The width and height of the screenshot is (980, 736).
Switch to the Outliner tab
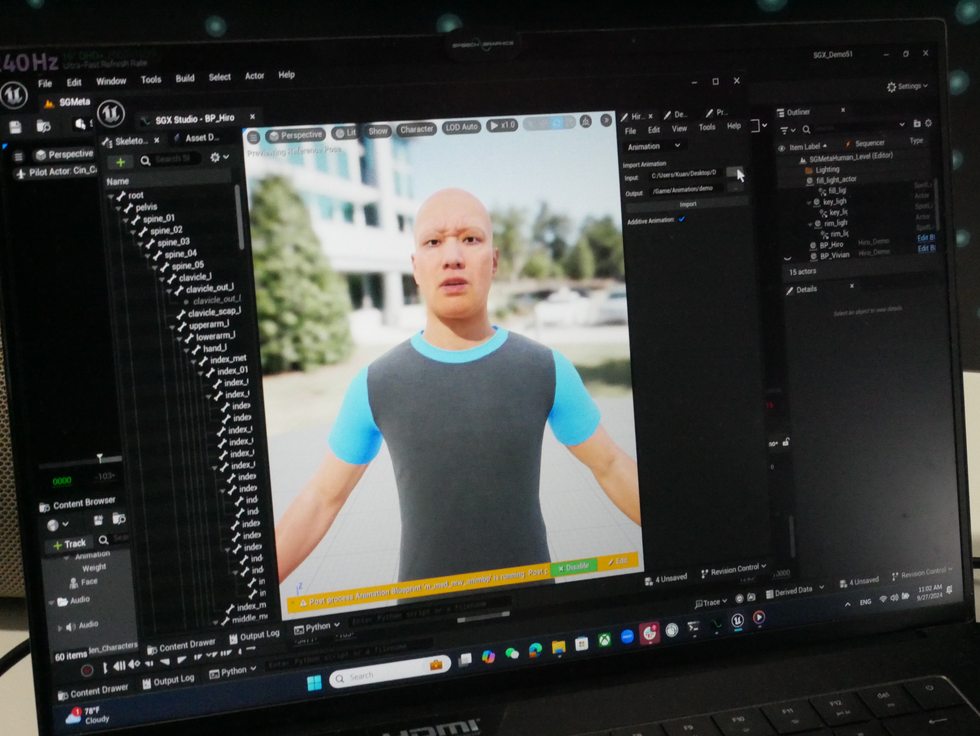(x=798, y=112)
